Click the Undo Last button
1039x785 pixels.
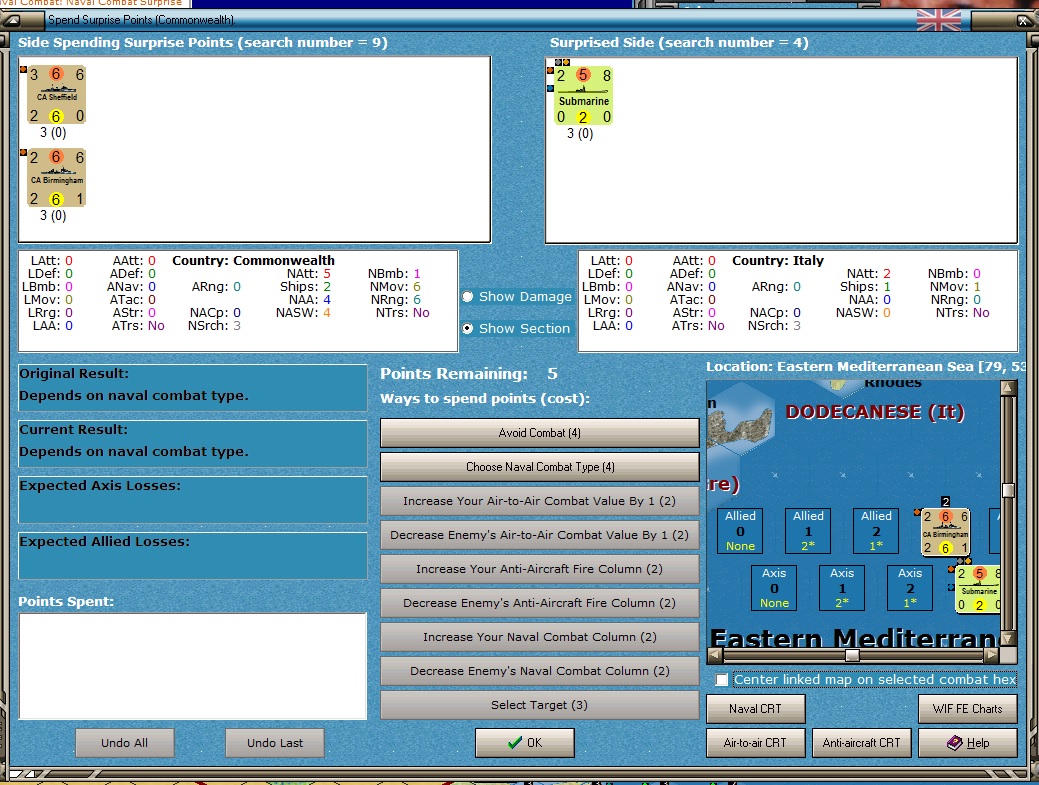275,743
